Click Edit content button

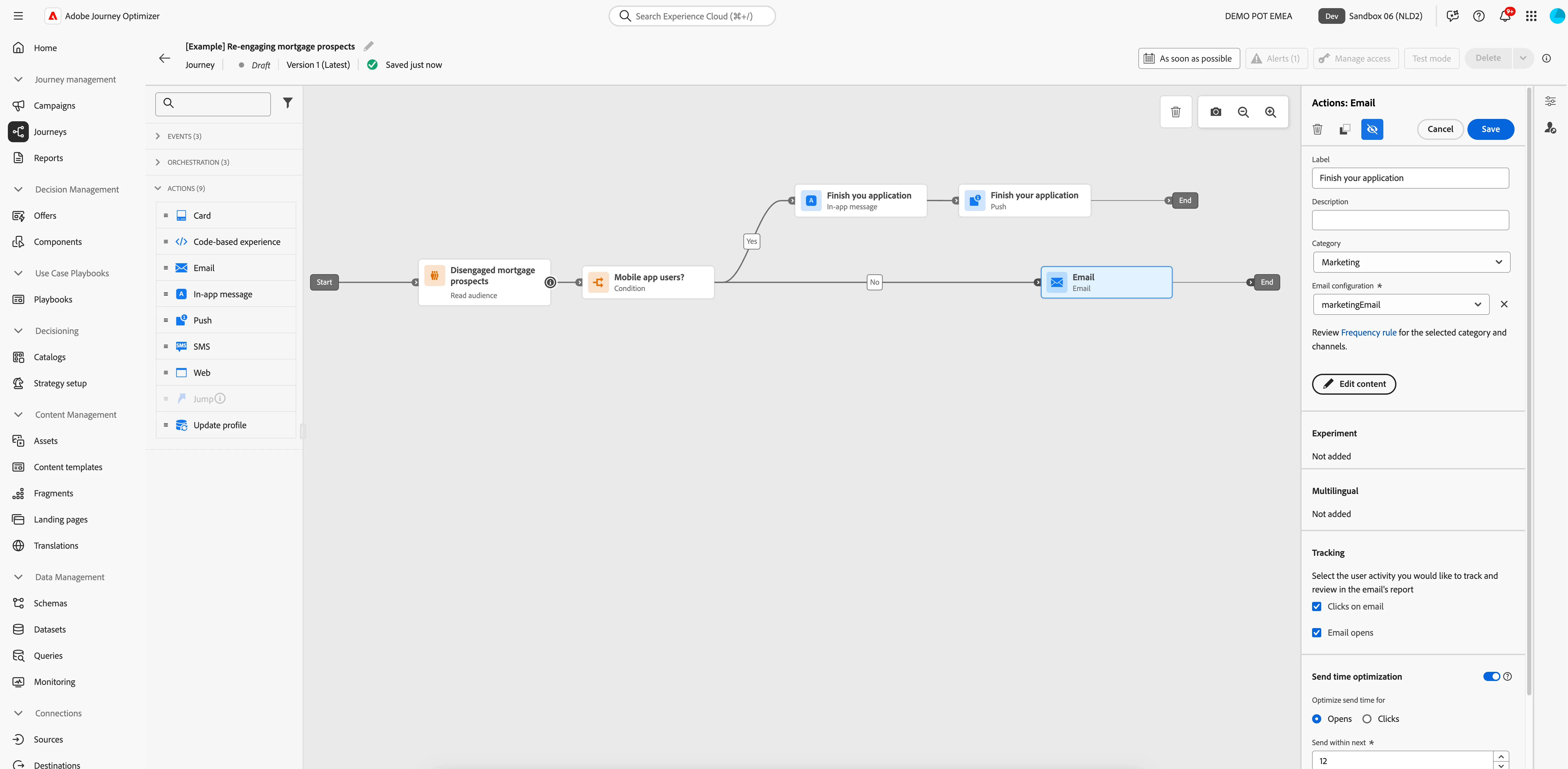click(x=1354, y=384)
